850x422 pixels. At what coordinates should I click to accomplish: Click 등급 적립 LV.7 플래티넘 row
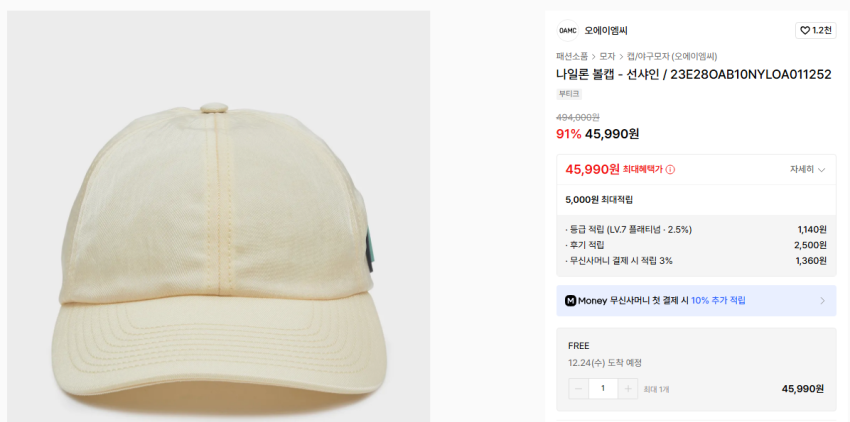tap(630, 229)
